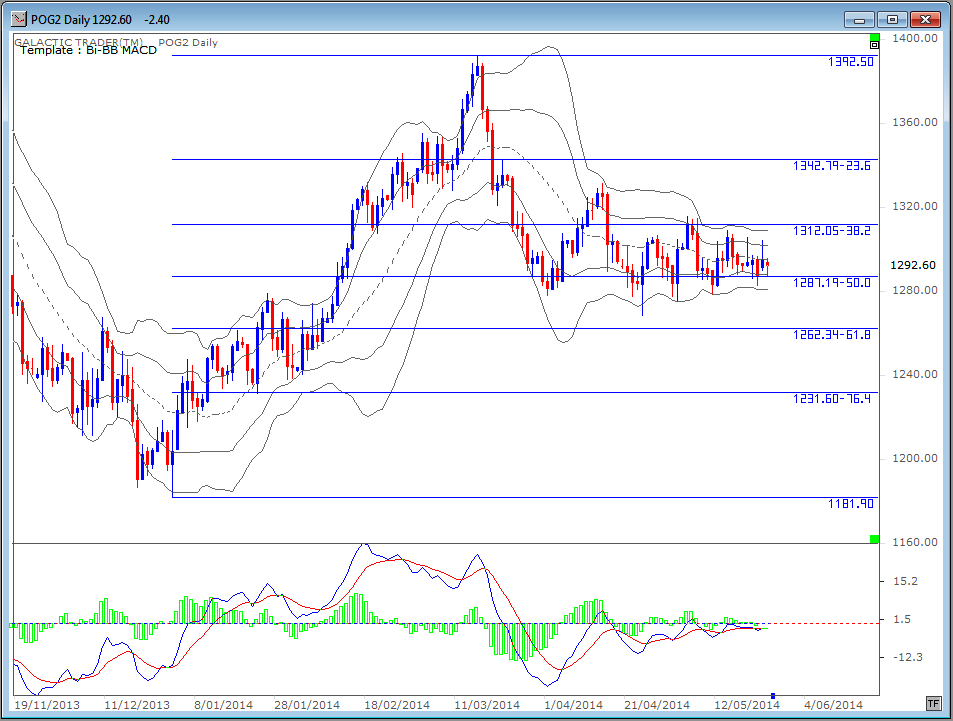The image size is (953, 721).
Task: Click the 8/01/2014 date label
Action: point(223,705)
